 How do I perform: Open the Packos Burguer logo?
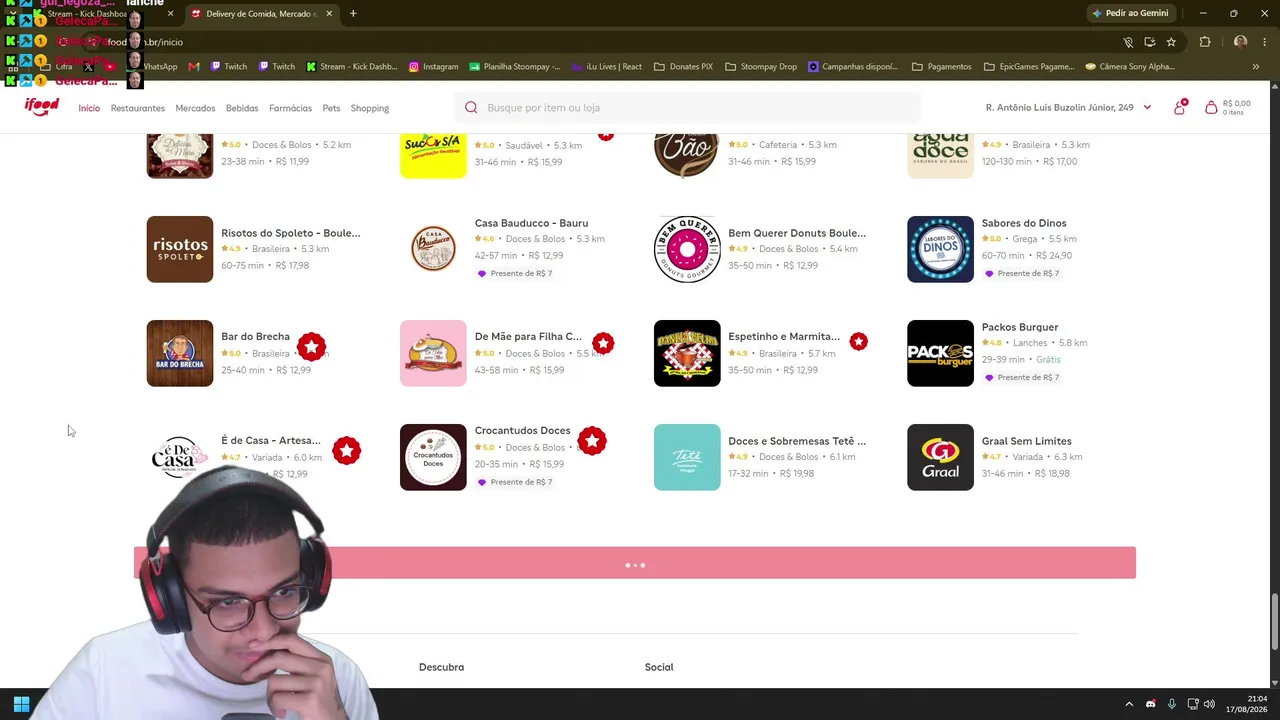(x=940, y=353)
